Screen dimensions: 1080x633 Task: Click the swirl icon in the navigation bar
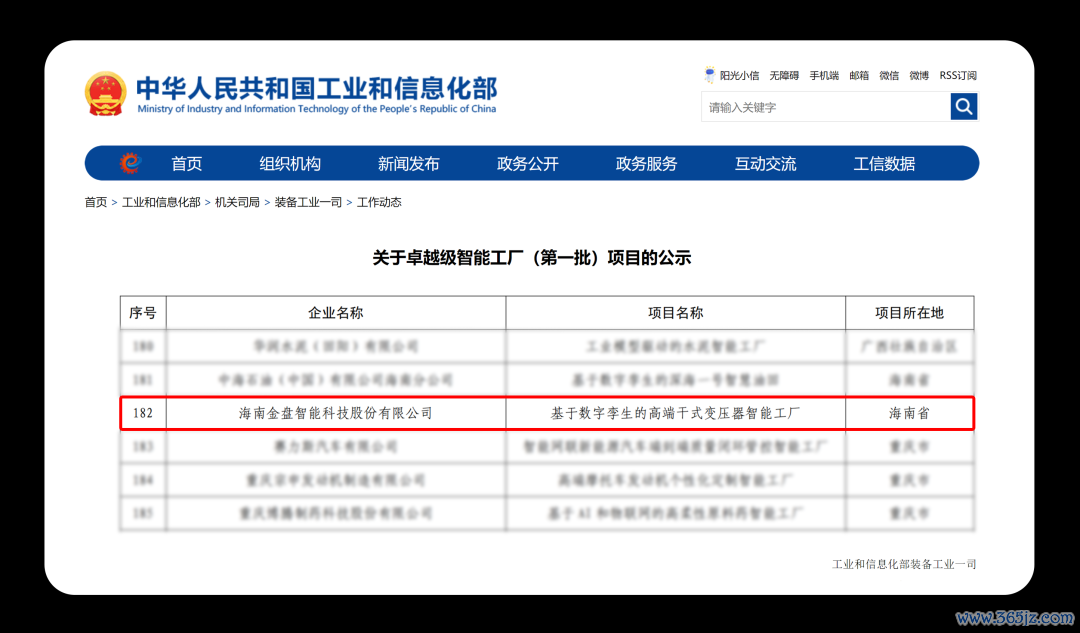pyautogui.click(x=130, y=163)
